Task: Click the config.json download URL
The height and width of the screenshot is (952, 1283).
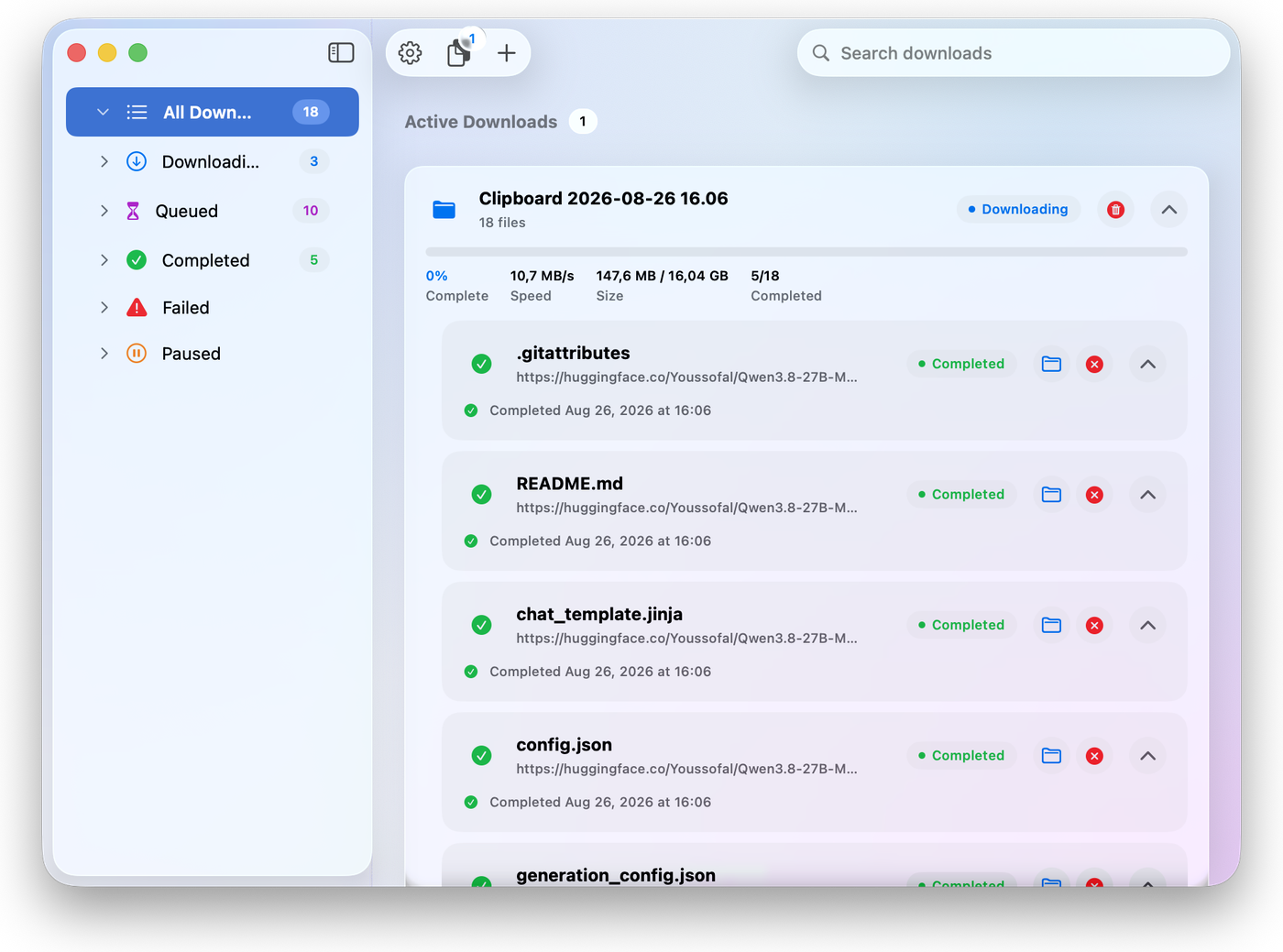Action: pos(686,769)
